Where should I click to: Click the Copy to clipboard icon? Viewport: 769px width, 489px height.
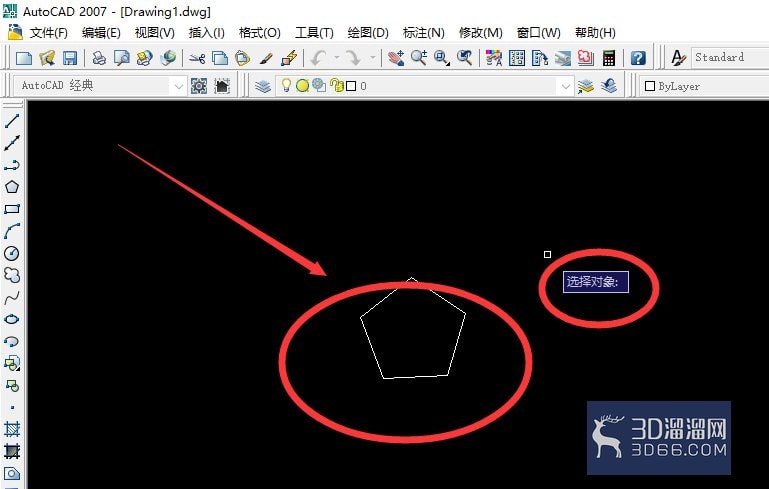click(220, 58)
